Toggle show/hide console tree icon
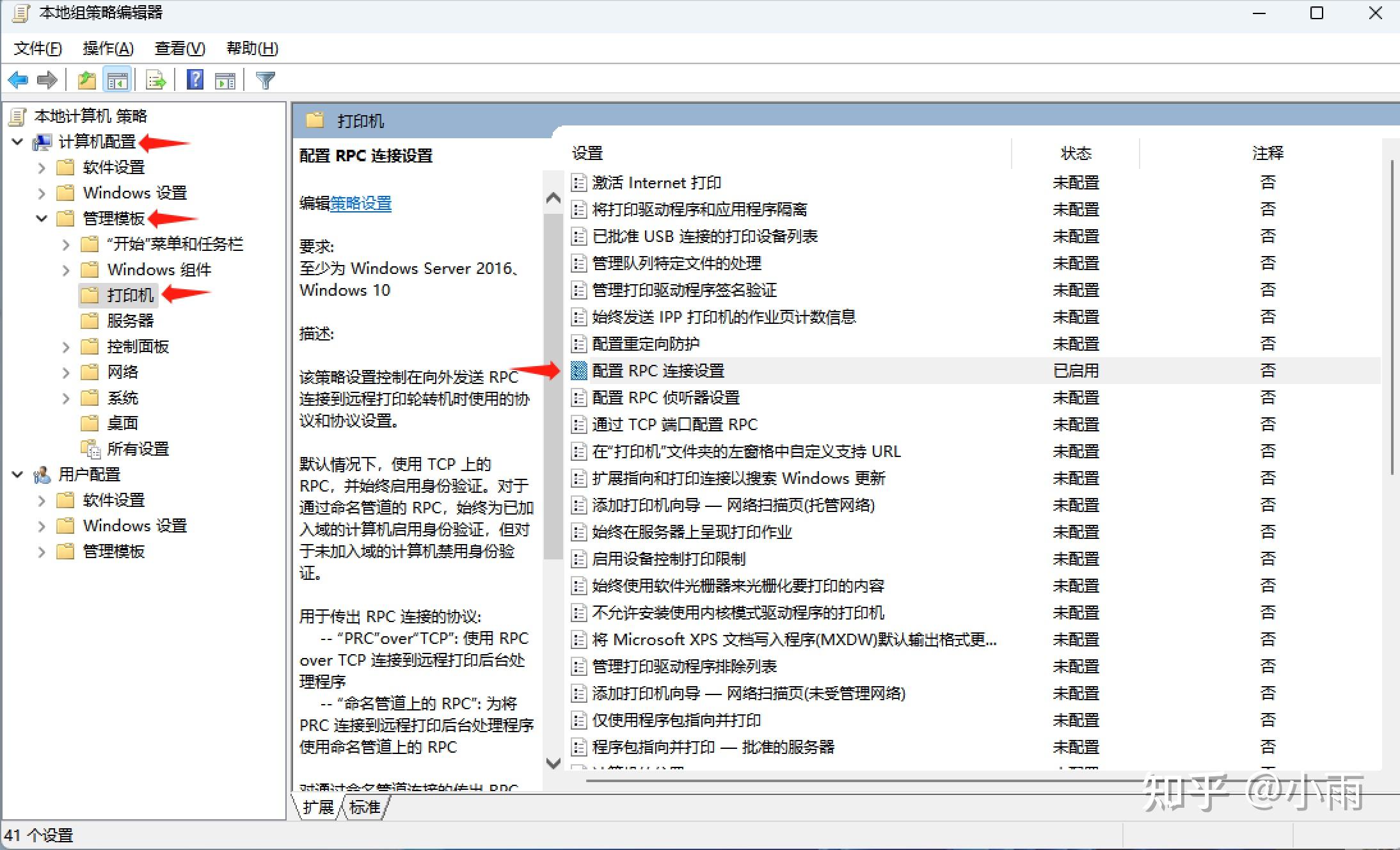The image size is (1400, 850). (x=117, y=81)
